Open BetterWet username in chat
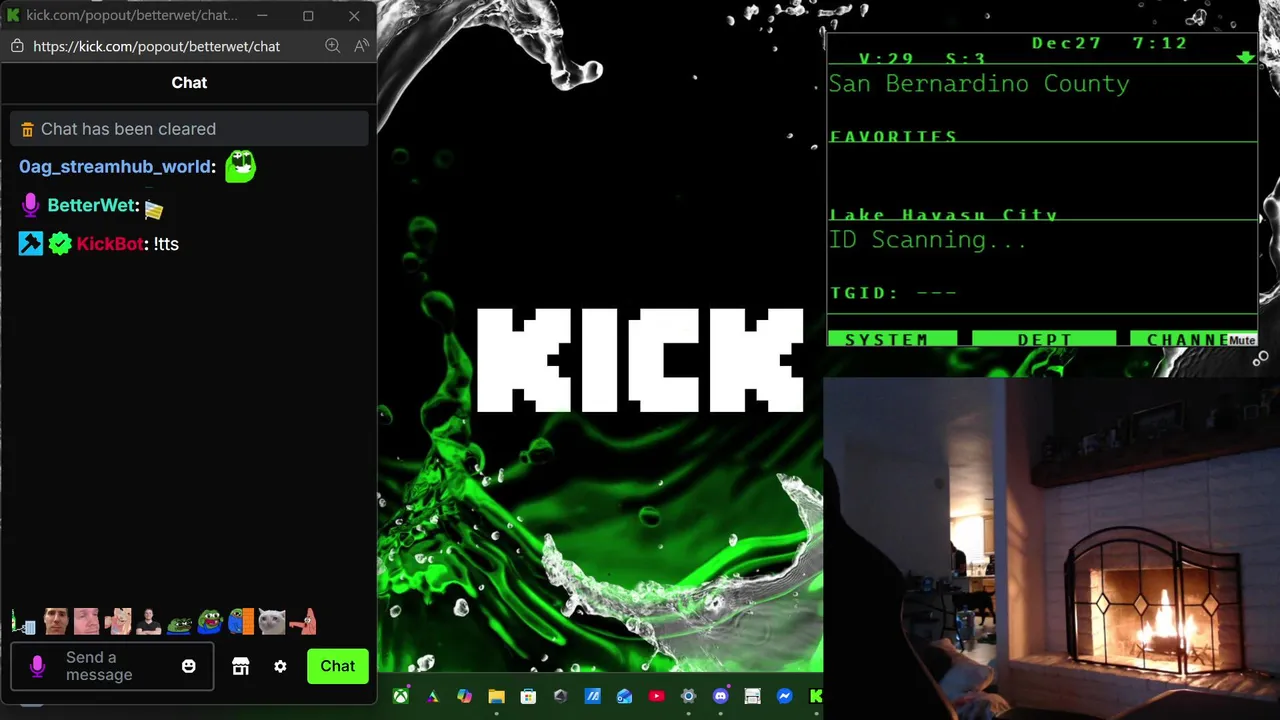 pos(91,205)
